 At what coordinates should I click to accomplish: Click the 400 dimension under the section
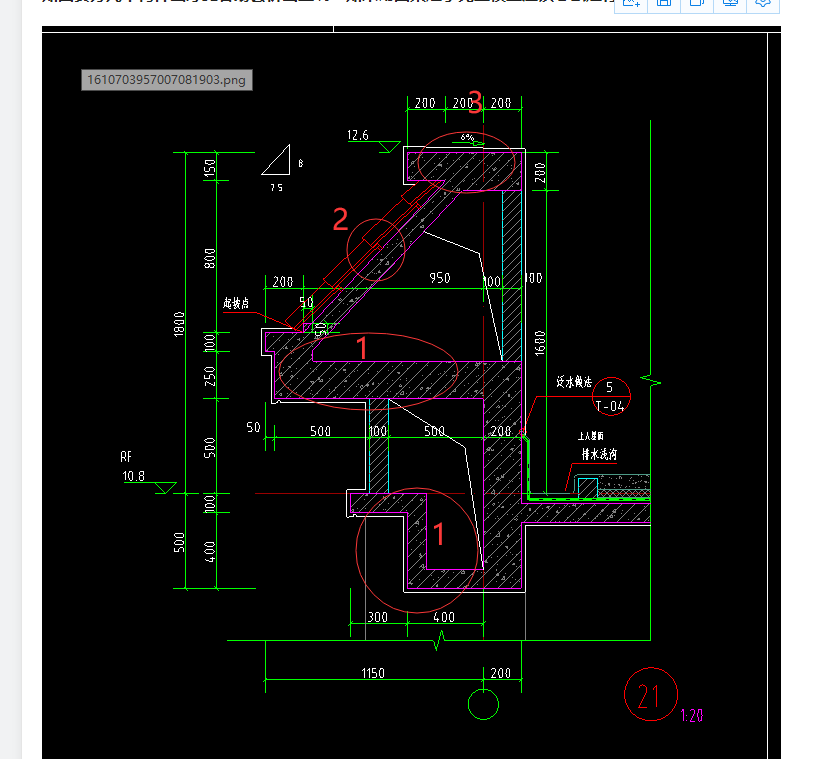[444, 617]
